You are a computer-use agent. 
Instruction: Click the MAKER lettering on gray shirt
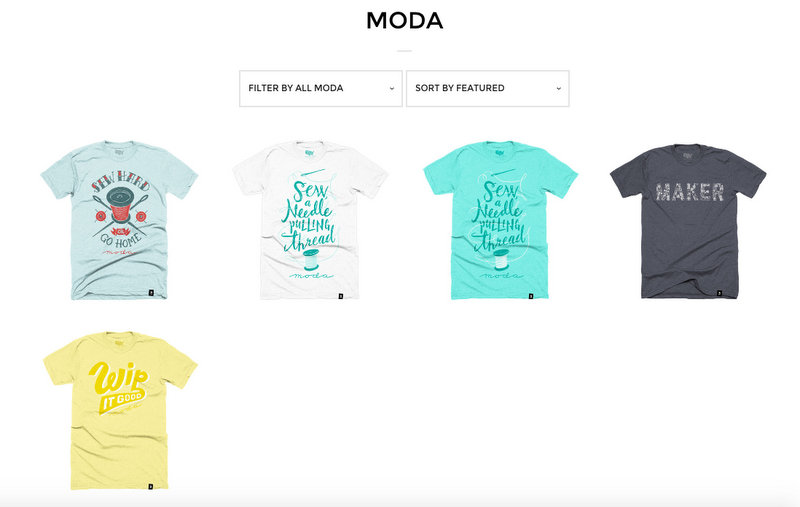[x=690, y=192]
